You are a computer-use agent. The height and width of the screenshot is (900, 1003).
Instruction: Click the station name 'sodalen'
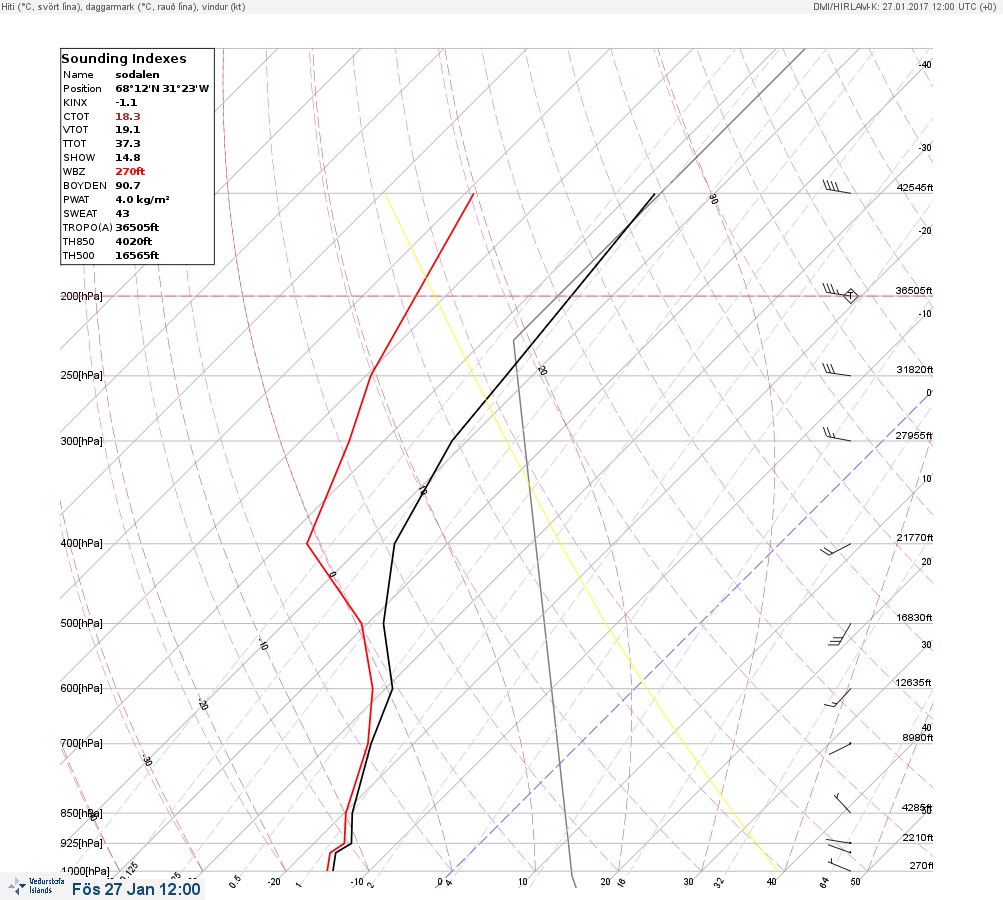(138, 75)
